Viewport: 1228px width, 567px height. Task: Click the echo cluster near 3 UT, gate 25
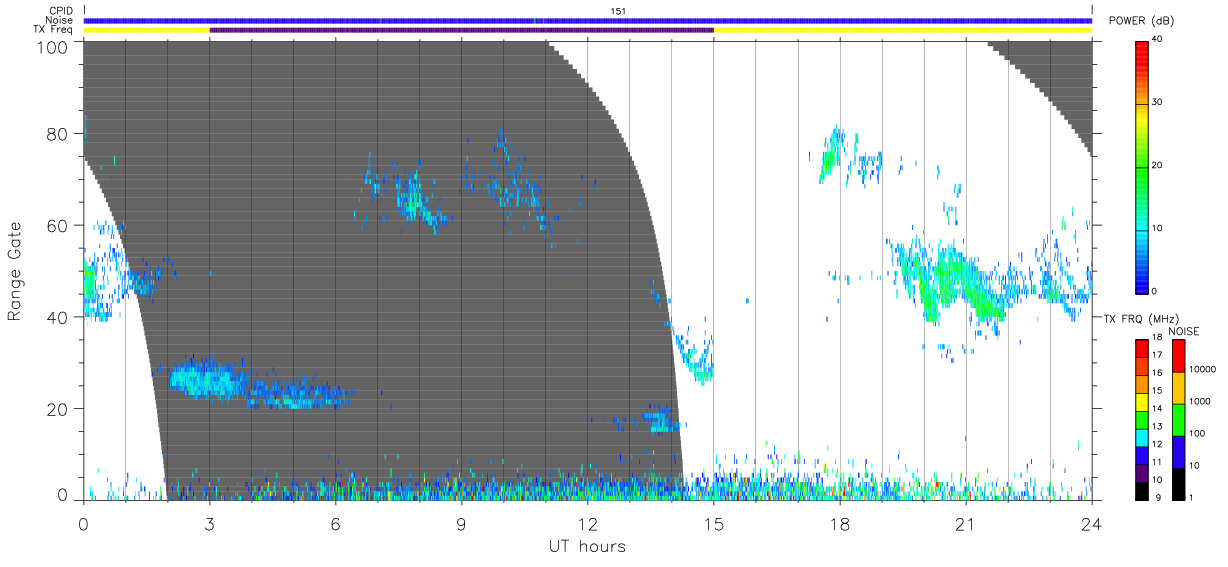coord(207,380)
